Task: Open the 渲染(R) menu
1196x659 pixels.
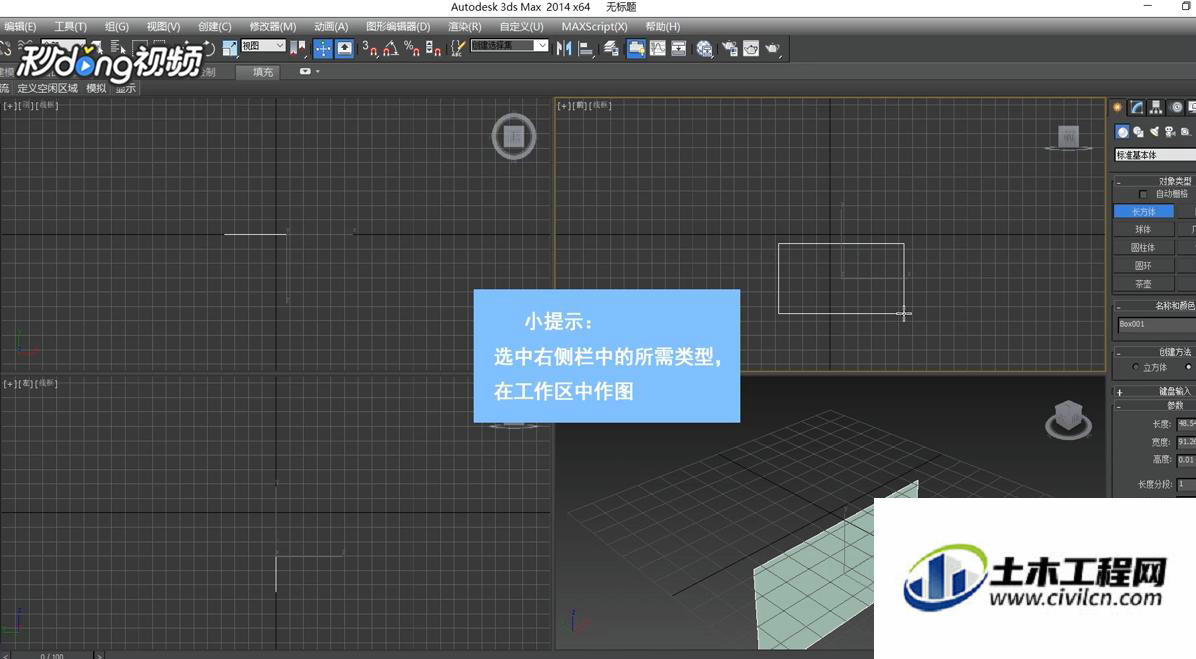Action: click(465, 27)
